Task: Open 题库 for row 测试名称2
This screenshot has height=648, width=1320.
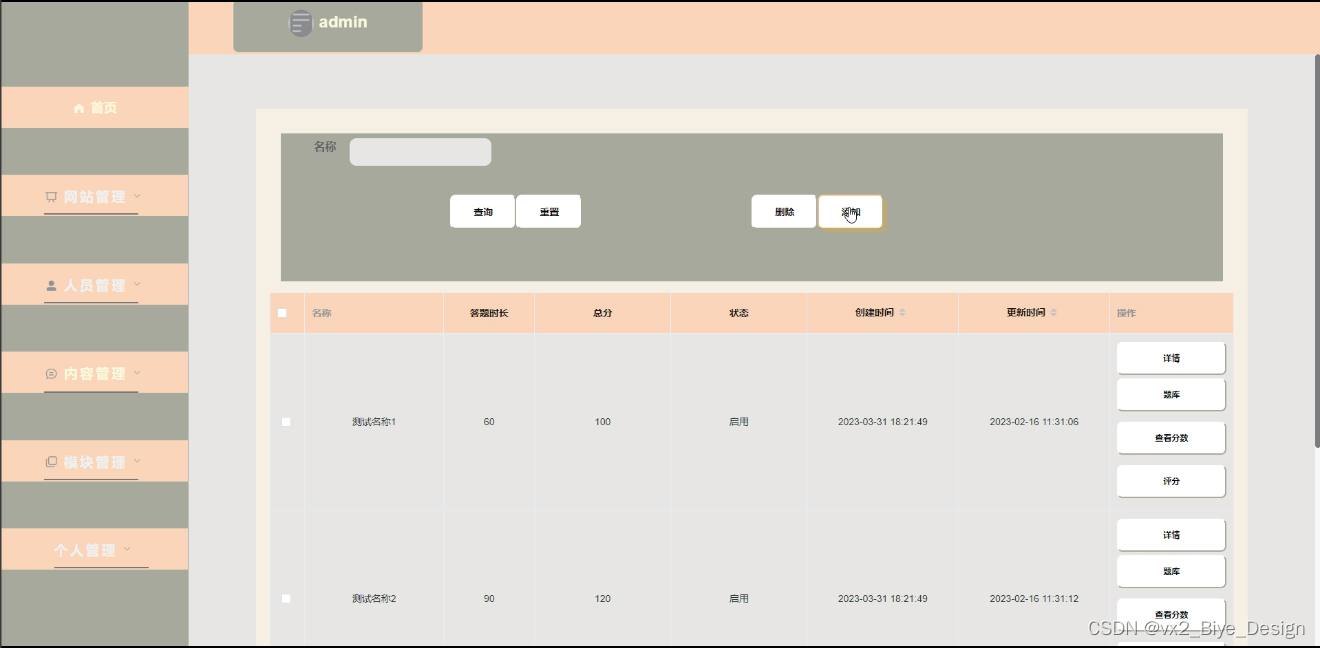Action: (1171, 572)
